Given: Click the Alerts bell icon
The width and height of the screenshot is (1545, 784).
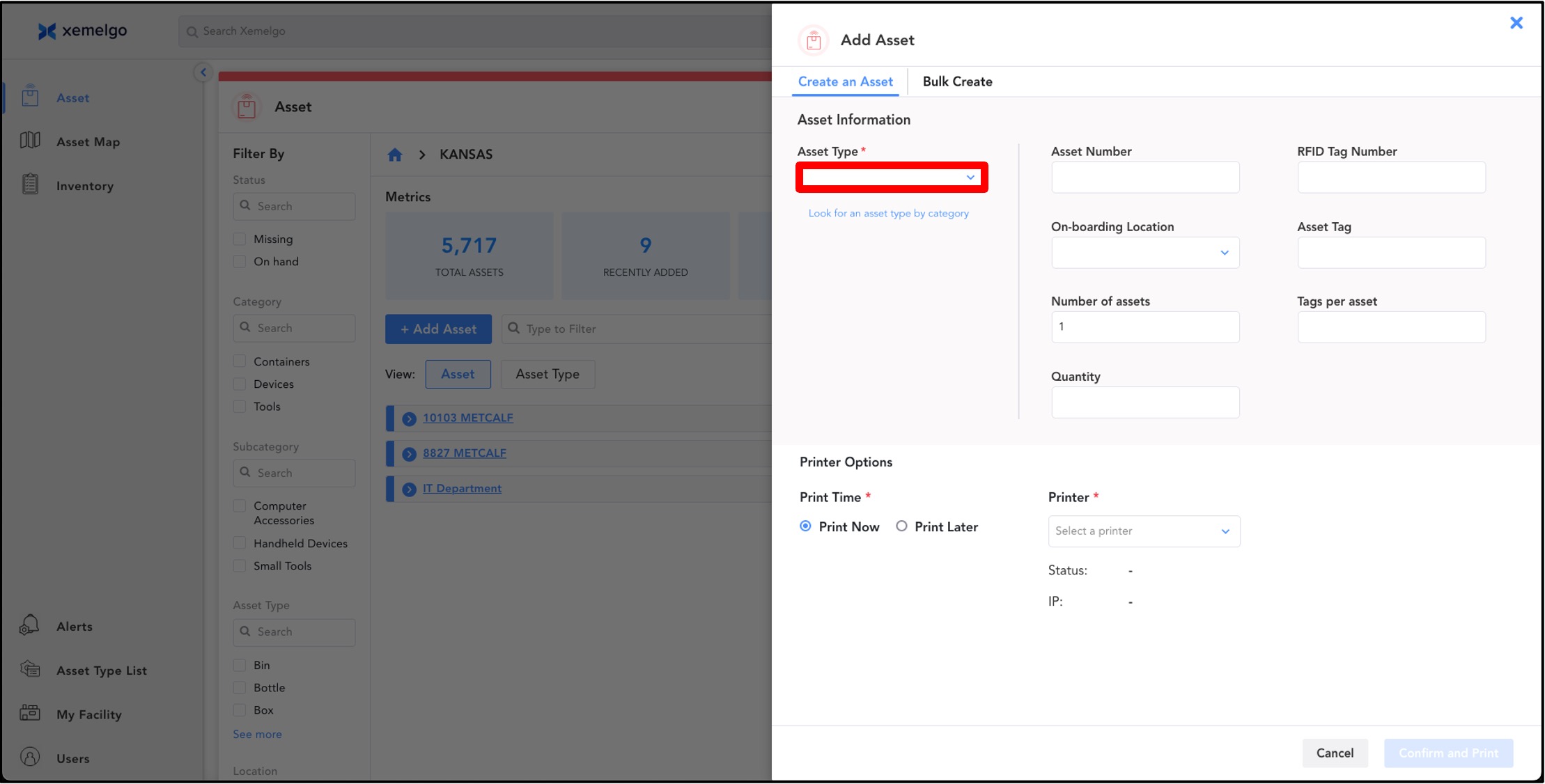Looking at the screenshot, I should coord(29,625).
